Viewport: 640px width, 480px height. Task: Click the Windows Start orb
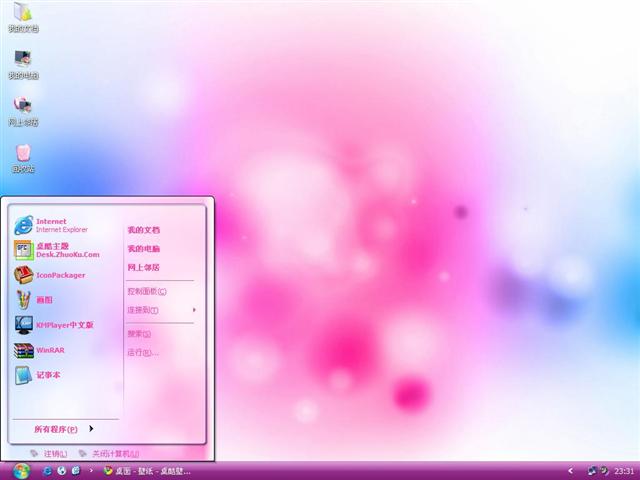click(x=21, y=471)
